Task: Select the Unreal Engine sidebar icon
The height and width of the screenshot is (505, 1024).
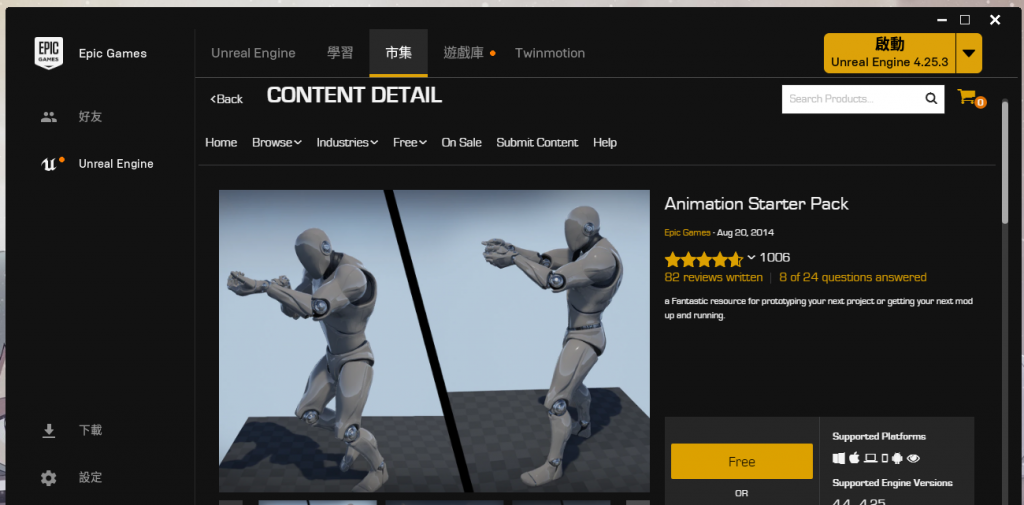Action: tap(49, 164)
